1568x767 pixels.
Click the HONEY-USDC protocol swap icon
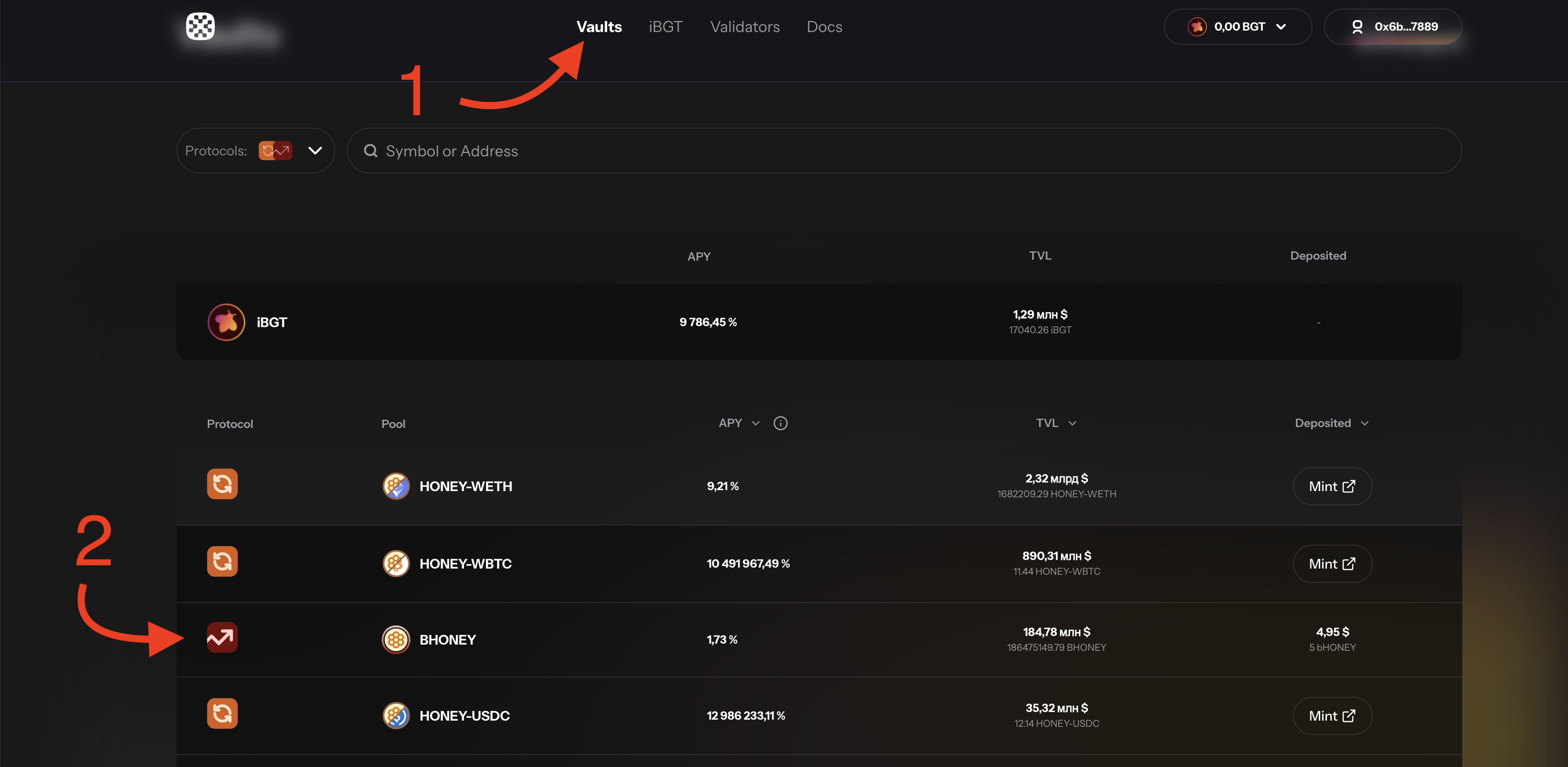click(222, 713)
